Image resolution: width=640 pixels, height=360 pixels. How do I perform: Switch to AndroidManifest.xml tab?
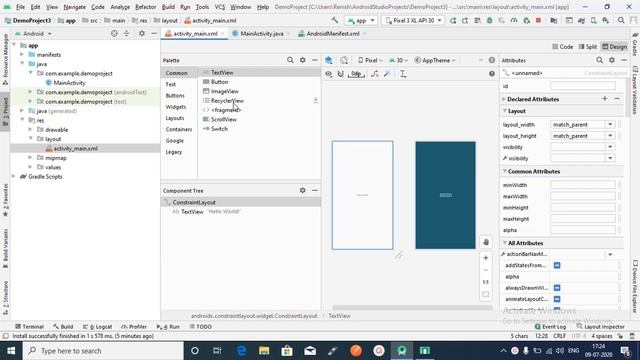pos(333,34)
